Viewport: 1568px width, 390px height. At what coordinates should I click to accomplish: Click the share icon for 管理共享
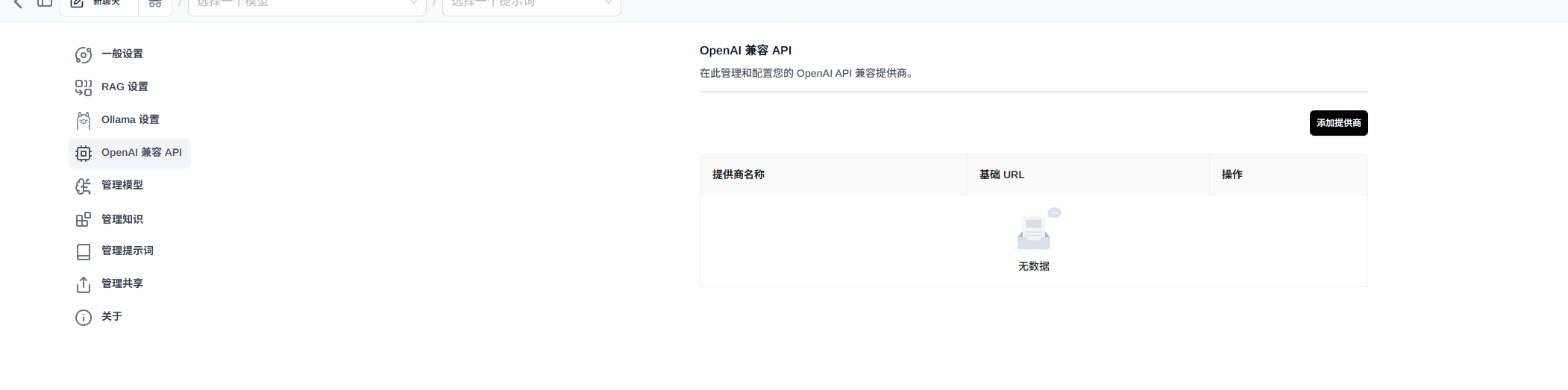tap(84, 284)
